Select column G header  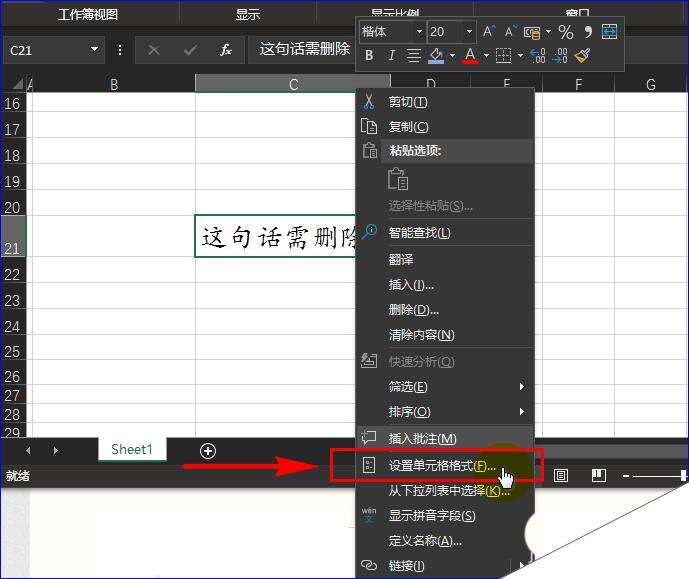(x=650, y=83)
